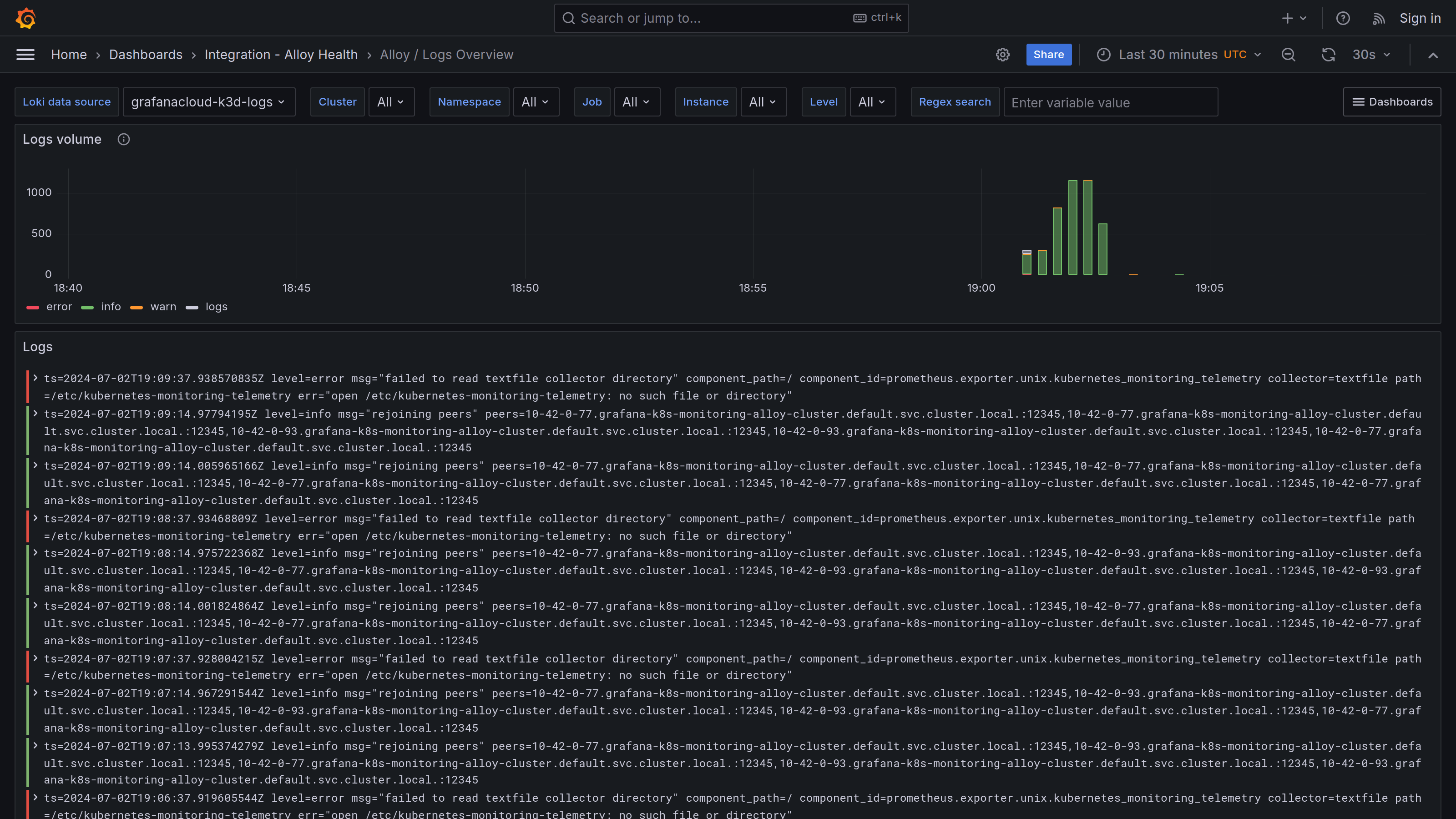Click the Share button
The image size is (1456, 819).
1048,55
